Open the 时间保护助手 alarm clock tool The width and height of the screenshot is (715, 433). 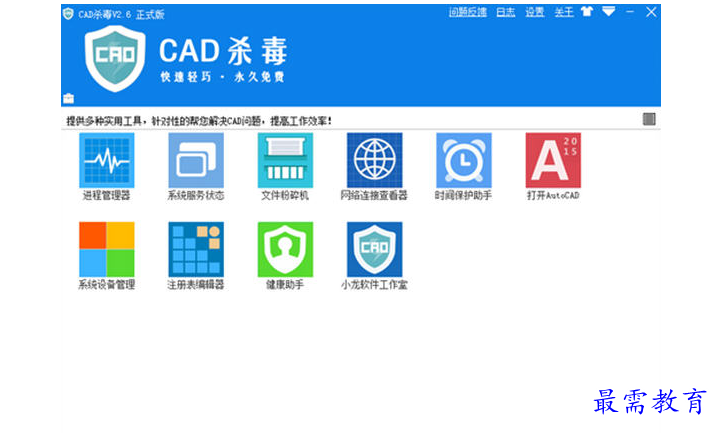point(464,160)
